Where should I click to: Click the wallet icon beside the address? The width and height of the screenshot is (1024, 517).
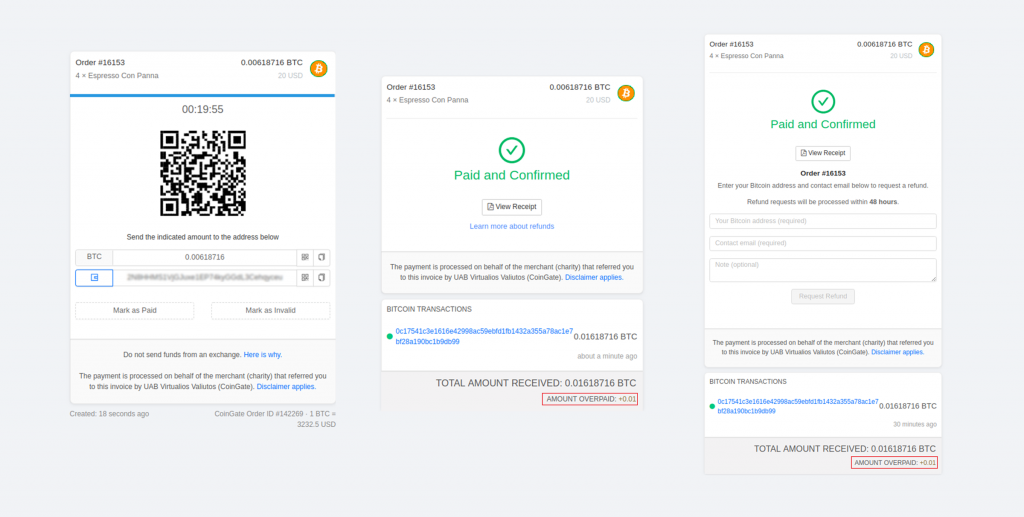[x=94, y=277]
